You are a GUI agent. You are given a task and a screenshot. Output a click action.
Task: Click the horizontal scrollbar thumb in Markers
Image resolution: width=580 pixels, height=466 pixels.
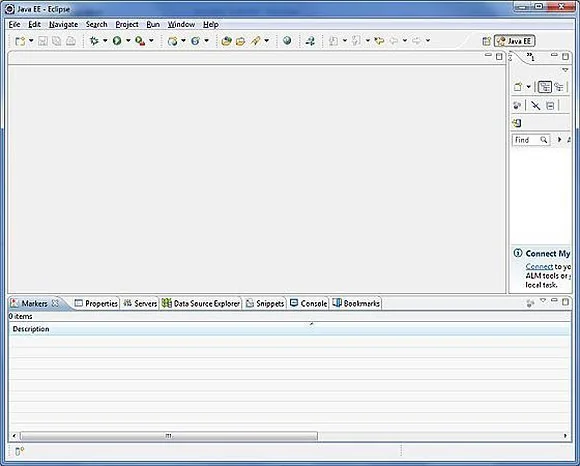pos(169,436)
